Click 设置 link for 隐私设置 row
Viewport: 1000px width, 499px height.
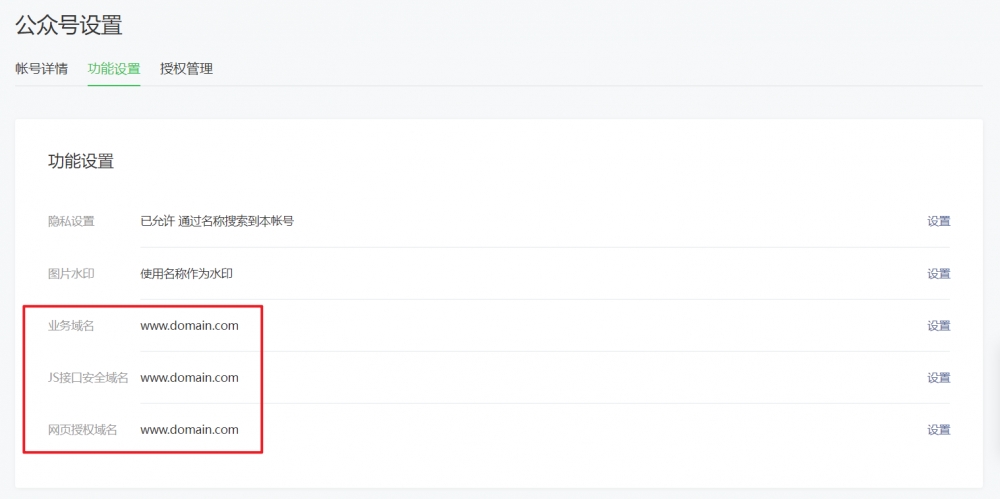pyautogui.click(x=939, y=221)
